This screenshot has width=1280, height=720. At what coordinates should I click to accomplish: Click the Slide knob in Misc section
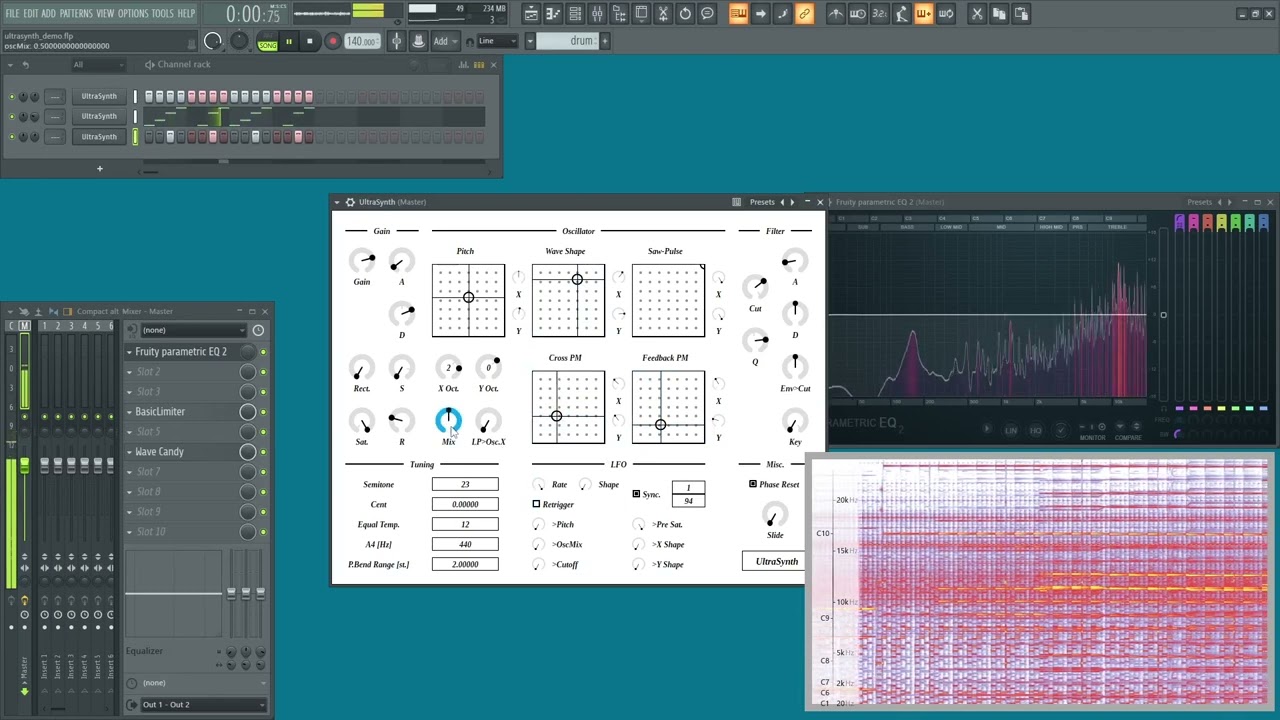pos(775,515)
